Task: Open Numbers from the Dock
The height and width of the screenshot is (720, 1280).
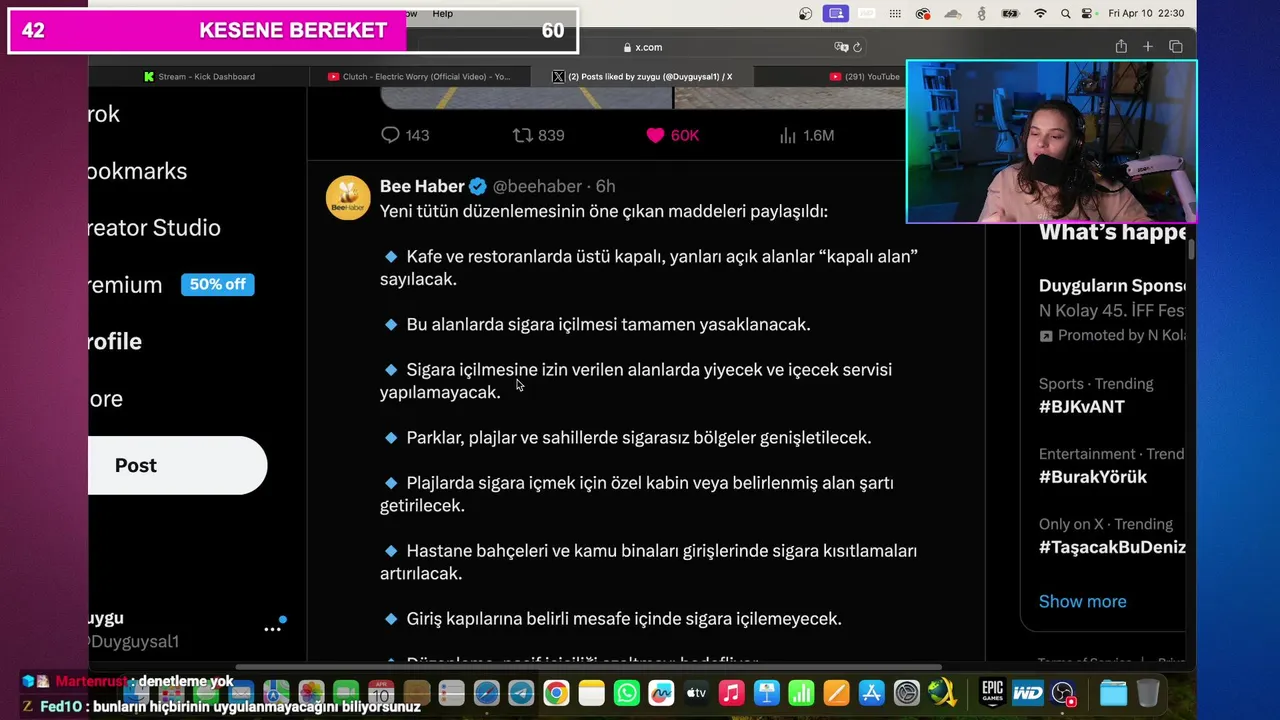Action: click(x=801, y=693)
